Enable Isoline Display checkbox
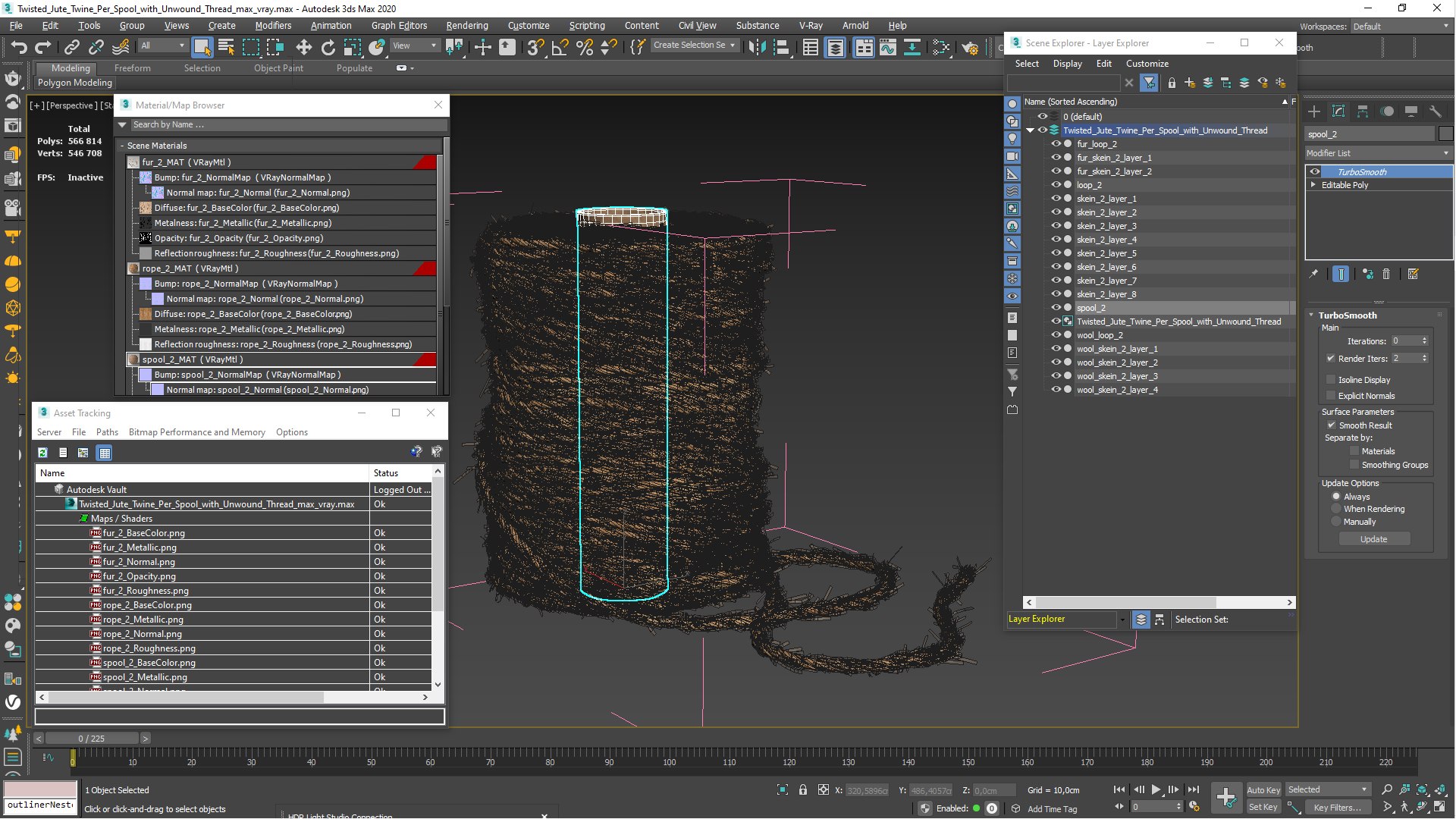This screenshot has width=1456, height=819. (x=1331, y=380)
